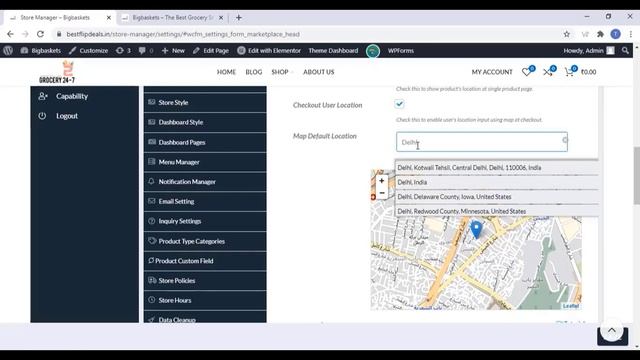Open the updates counter showing 3

pos(123,51)
